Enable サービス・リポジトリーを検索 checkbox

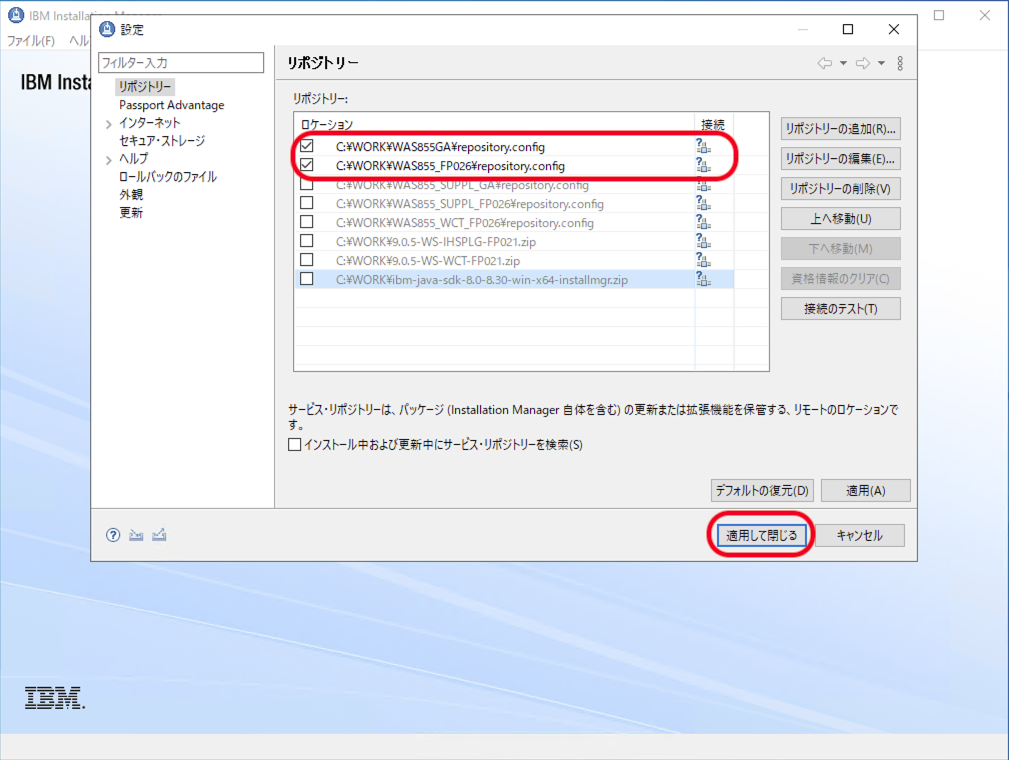pos(295,445)
